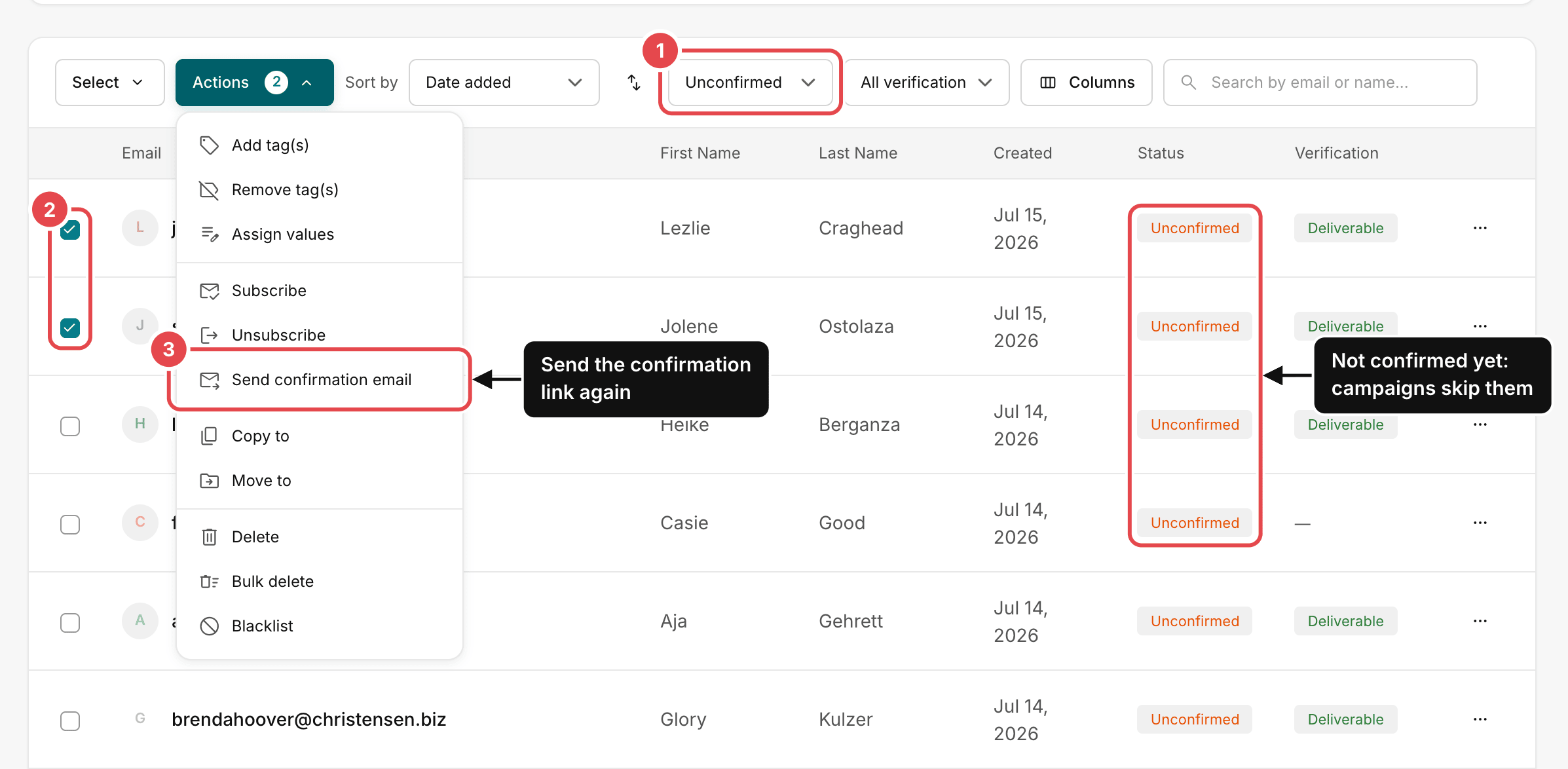Open row options for Glory Kulzer
1568x769 pixels.
1480,719
